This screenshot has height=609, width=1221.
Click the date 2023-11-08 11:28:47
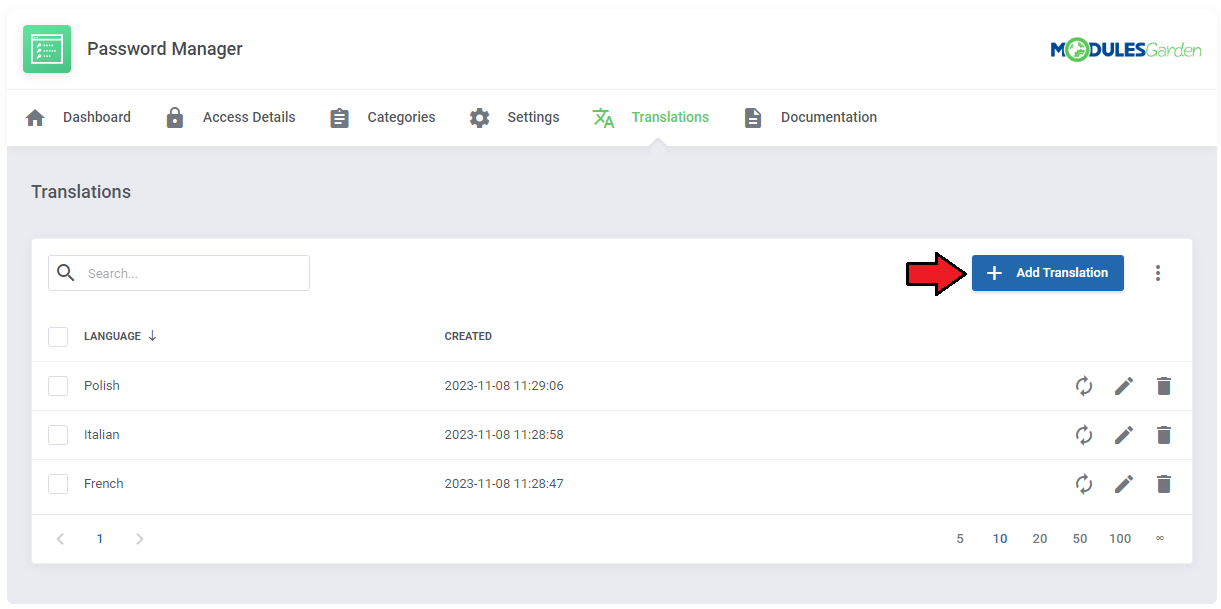[x=504, y=484]
